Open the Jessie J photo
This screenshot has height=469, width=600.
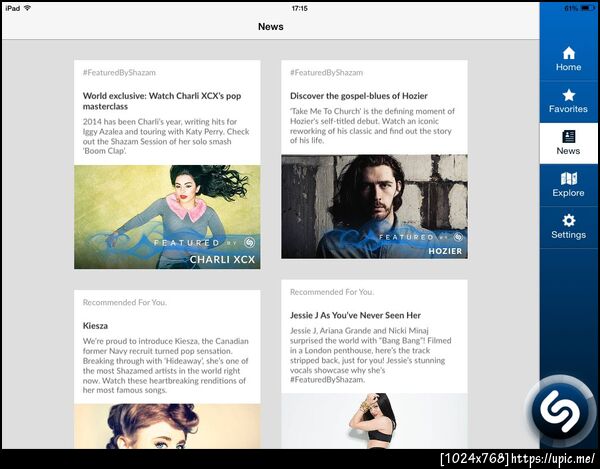coord(374,421)
